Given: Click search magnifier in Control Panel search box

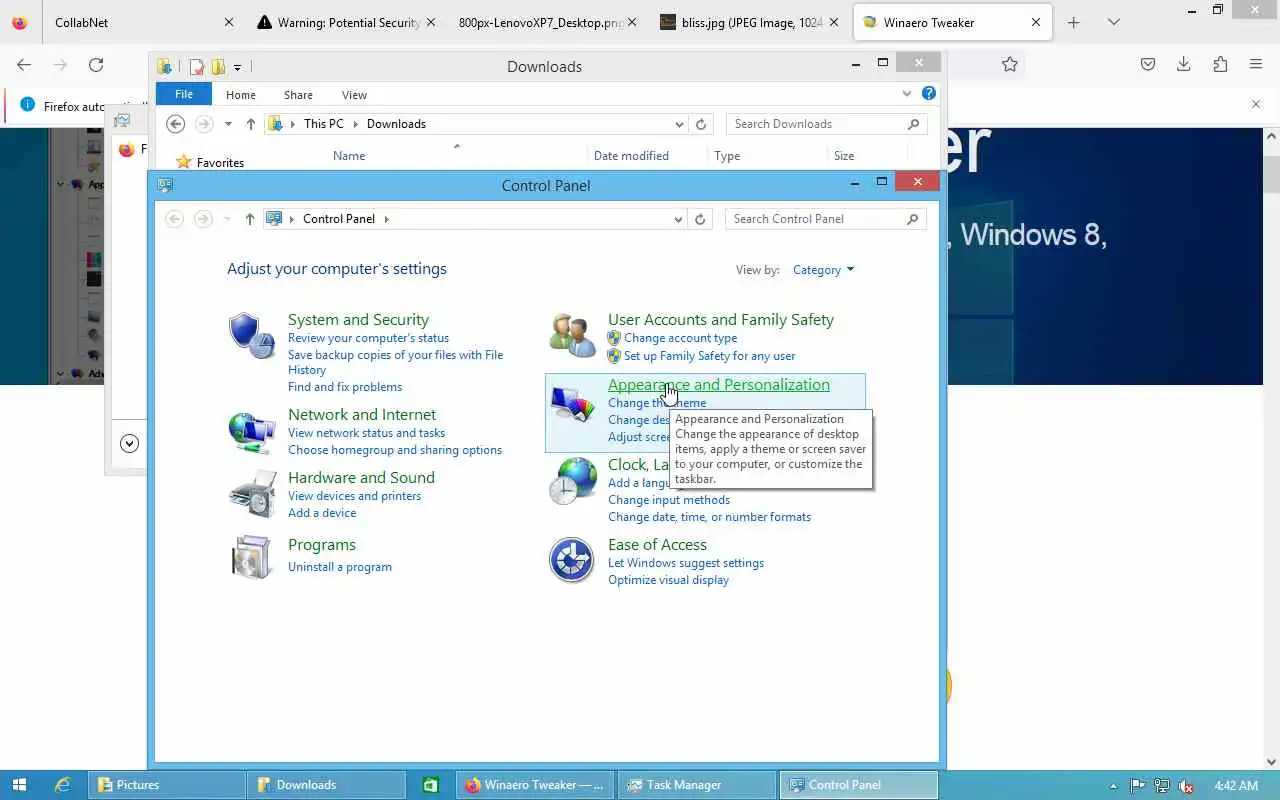Looking at the screenshot, I should click(x=912, y=219).
